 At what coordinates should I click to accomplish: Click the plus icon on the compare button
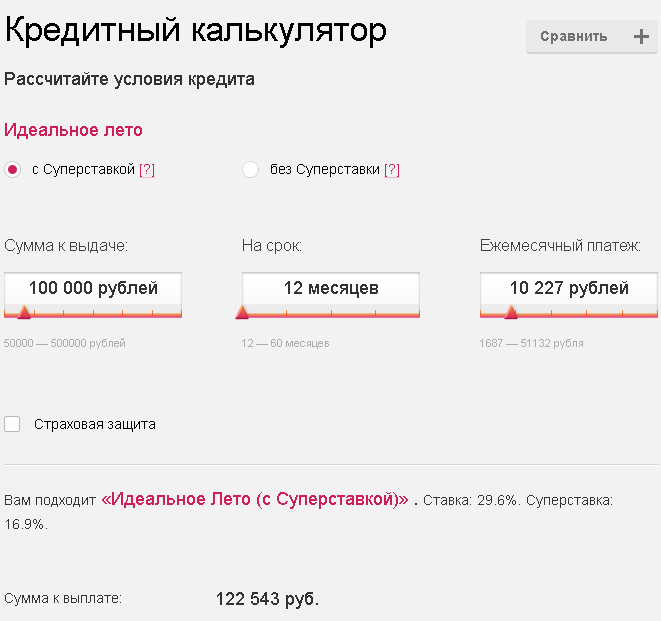(x=642, y=37)
